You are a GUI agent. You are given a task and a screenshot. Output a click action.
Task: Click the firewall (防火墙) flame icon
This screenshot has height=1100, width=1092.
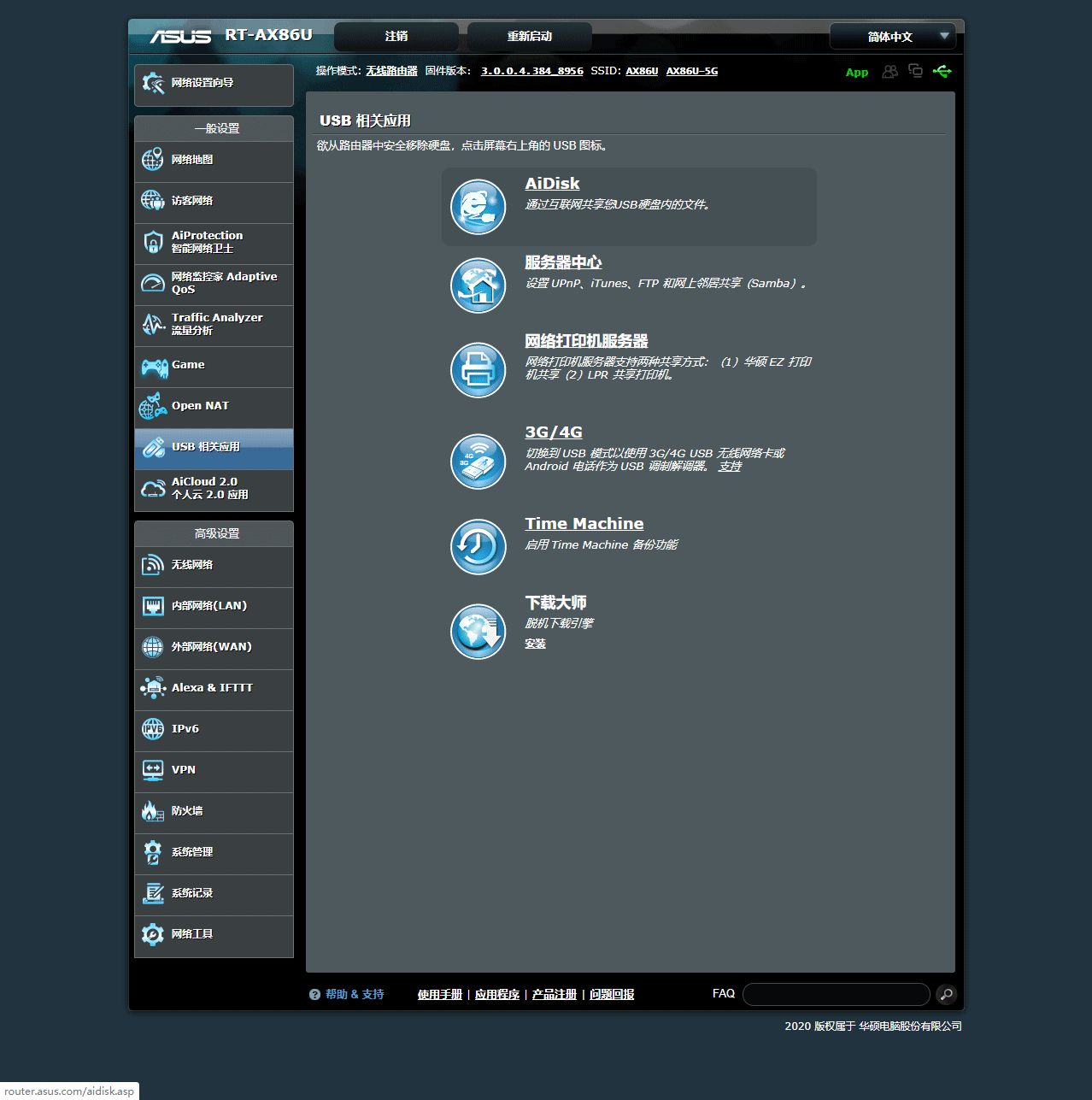(153, 810)
